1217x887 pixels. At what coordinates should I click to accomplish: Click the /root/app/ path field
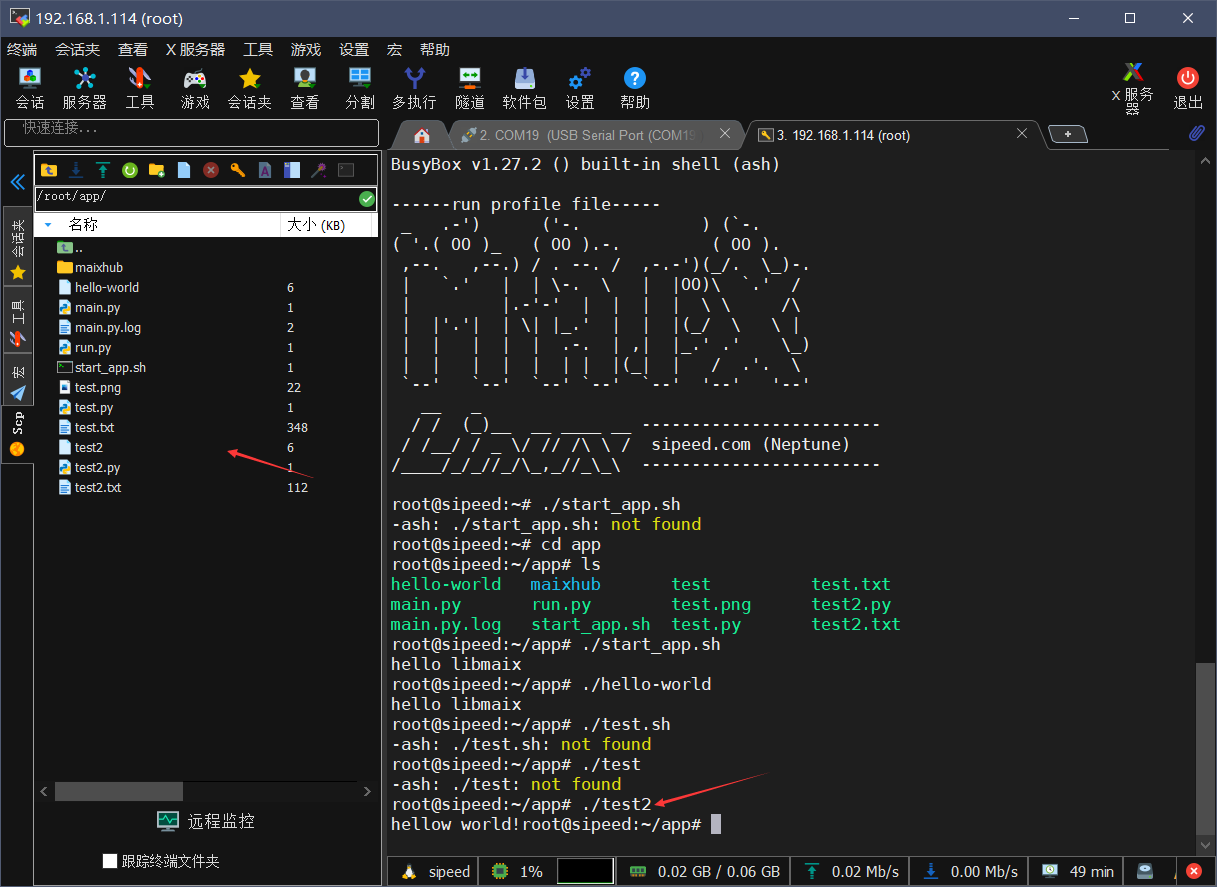[197, 198]
